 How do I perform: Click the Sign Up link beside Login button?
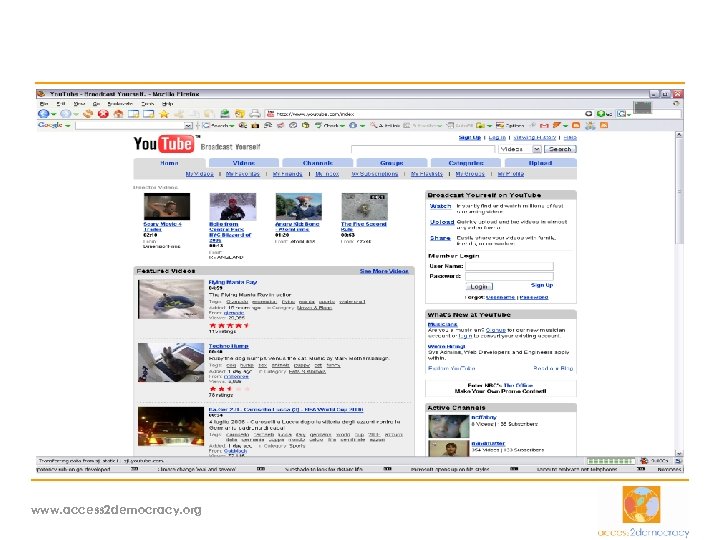pos(542,286)
